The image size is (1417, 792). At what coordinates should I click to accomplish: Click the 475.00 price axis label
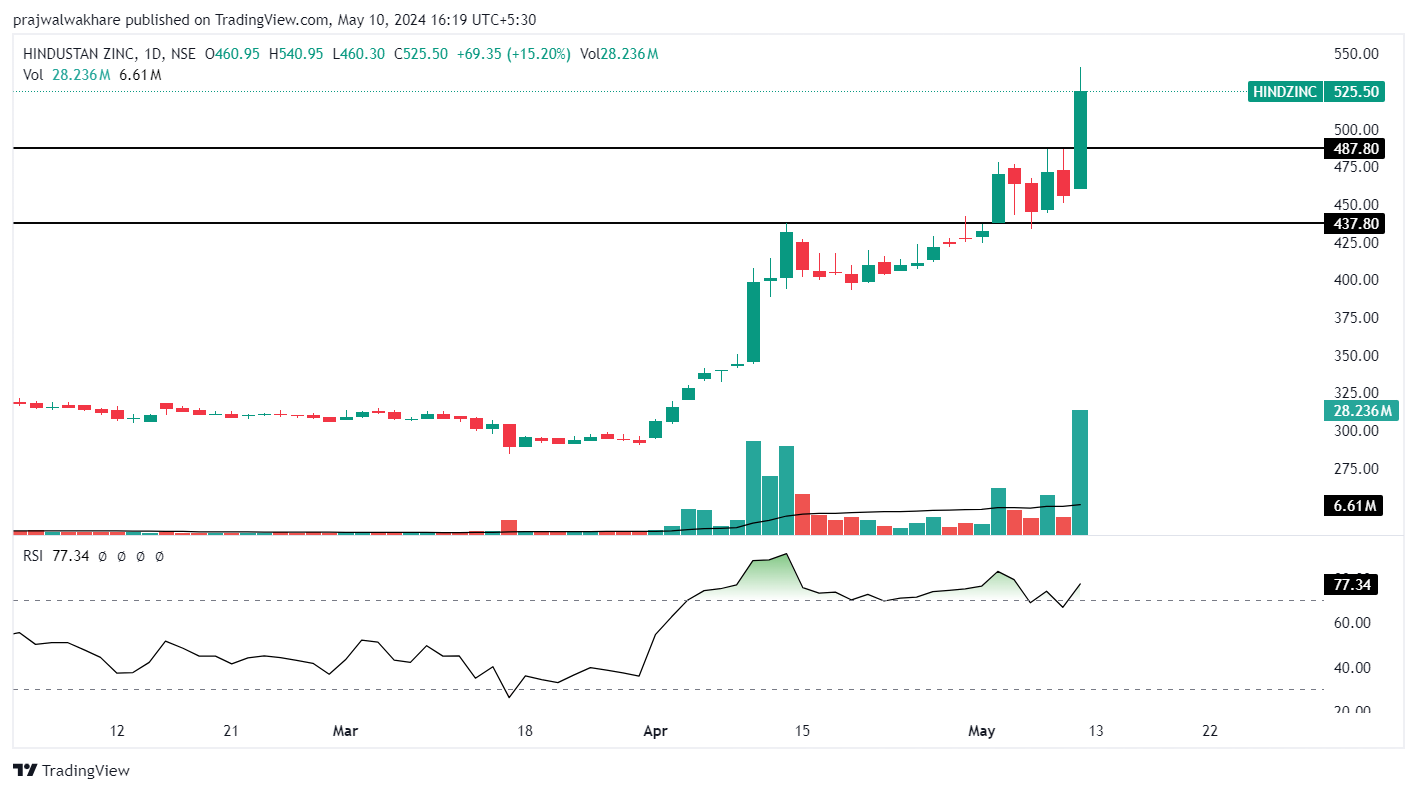pyautogui.click(x=1356, y=167)
